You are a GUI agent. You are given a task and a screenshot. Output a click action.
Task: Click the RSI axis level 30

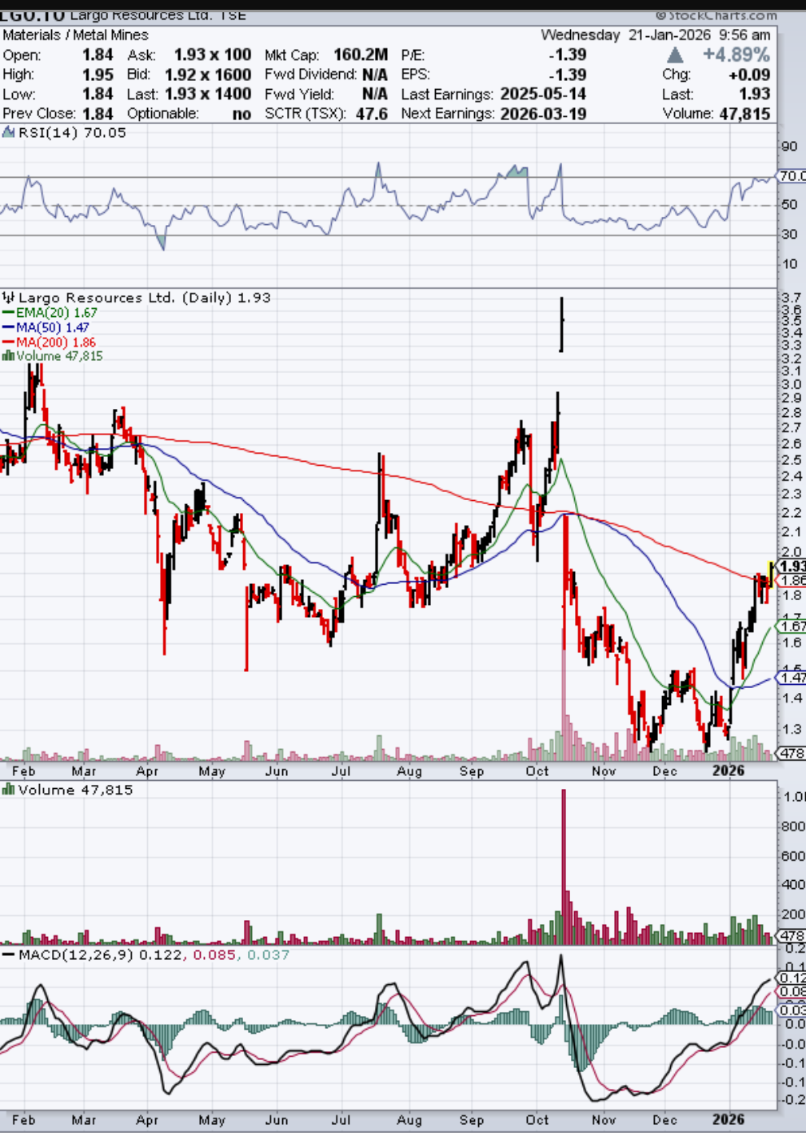tap(789, 234)
